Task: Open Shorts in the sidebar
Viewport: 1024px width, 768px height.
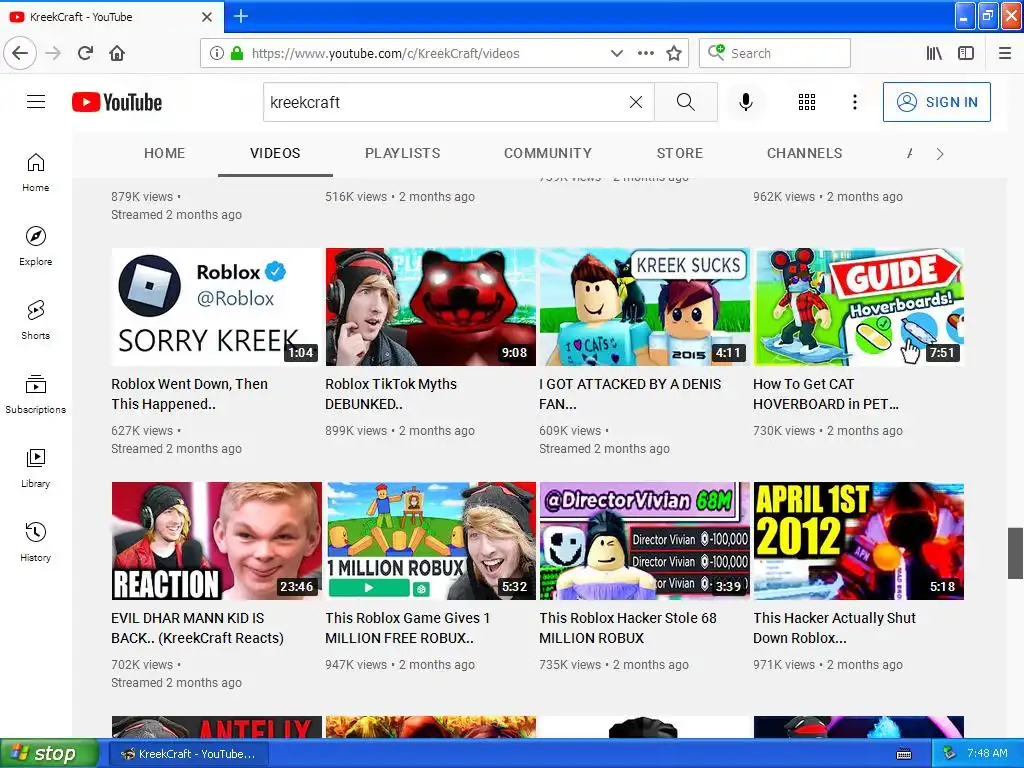Action: (36, 321)
